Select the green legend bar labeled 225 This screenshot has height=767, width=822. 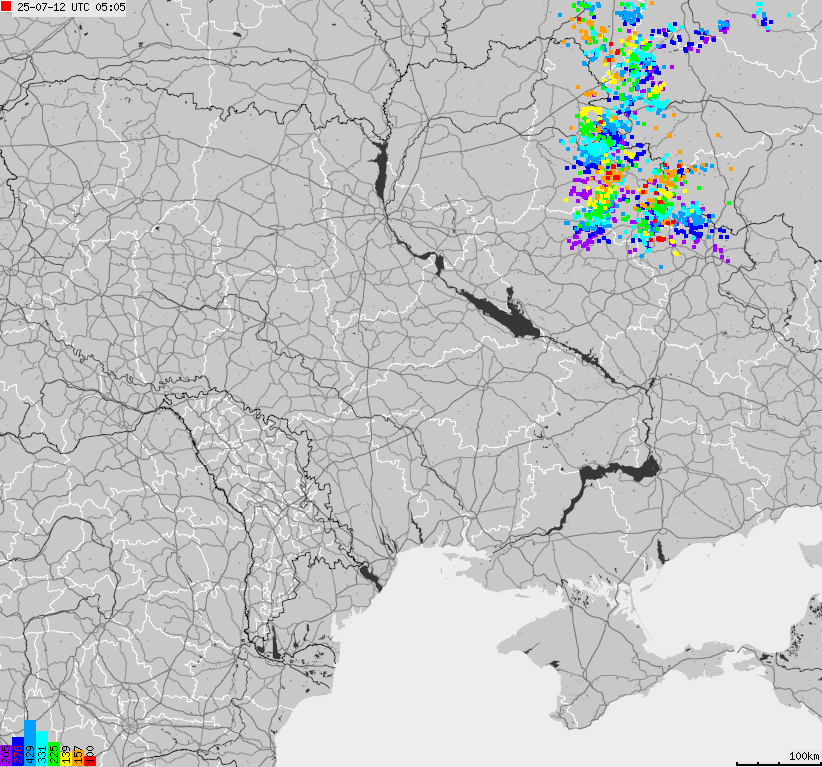[x=54, y=754]
